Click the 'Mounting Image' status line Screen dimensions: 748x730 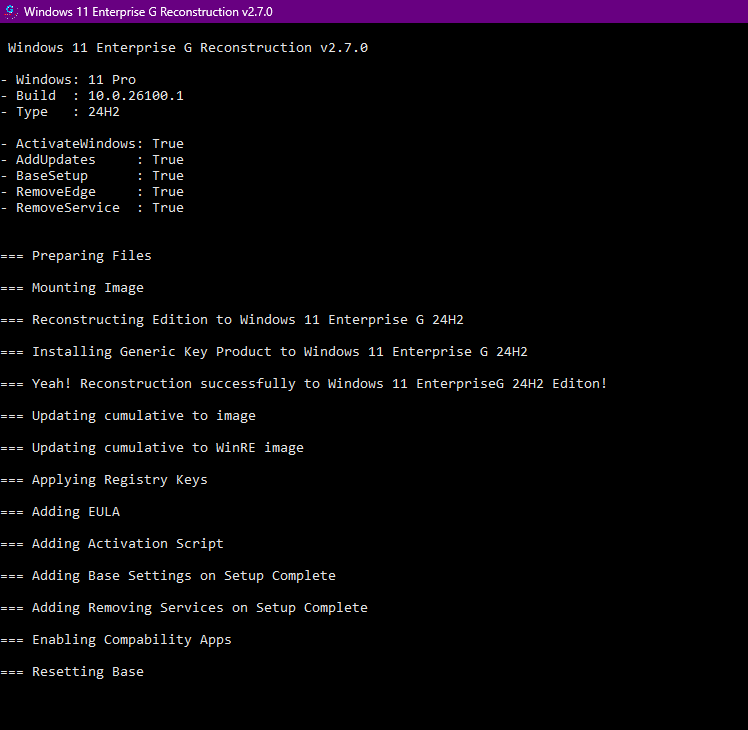click(x=72, y=288)
